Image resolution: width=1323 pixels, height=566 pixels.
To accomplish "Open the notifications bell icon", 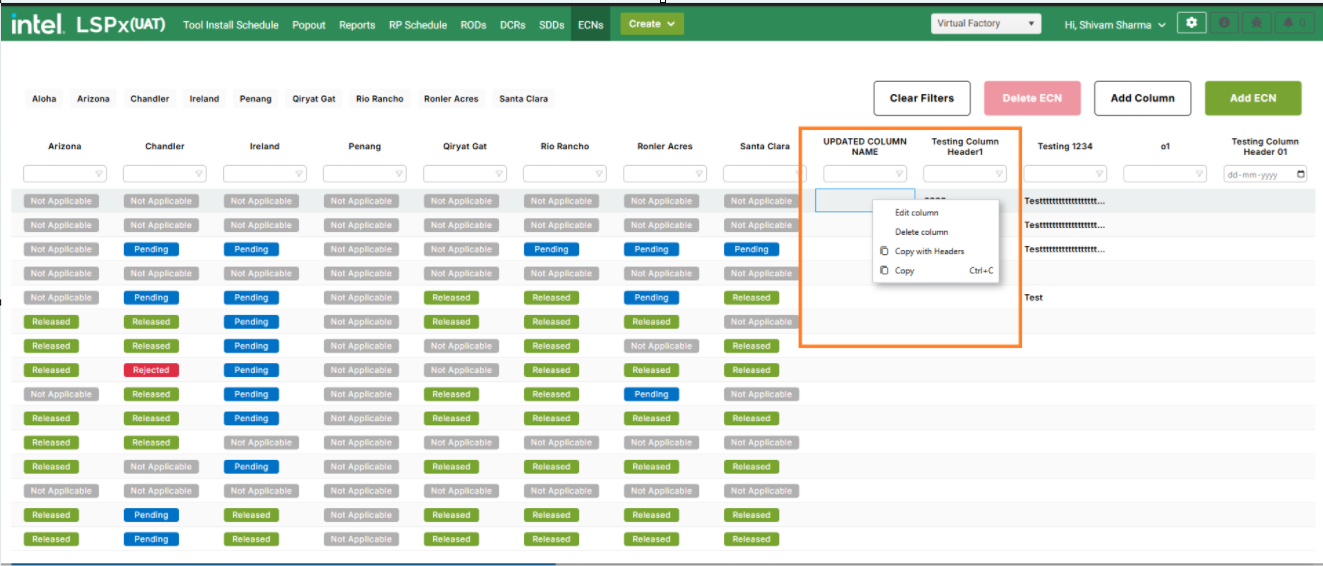I will point(1294,23).
